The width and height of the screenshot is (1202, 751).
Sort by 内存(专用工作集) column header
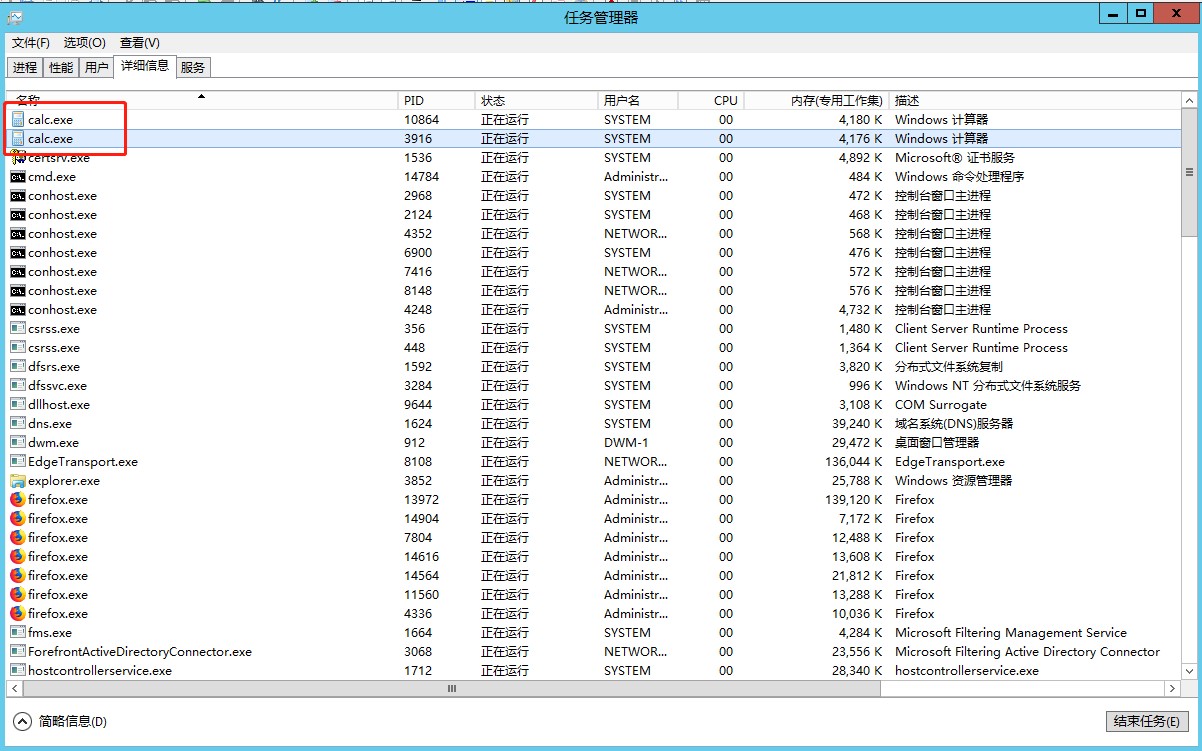(x=816, y=100)
